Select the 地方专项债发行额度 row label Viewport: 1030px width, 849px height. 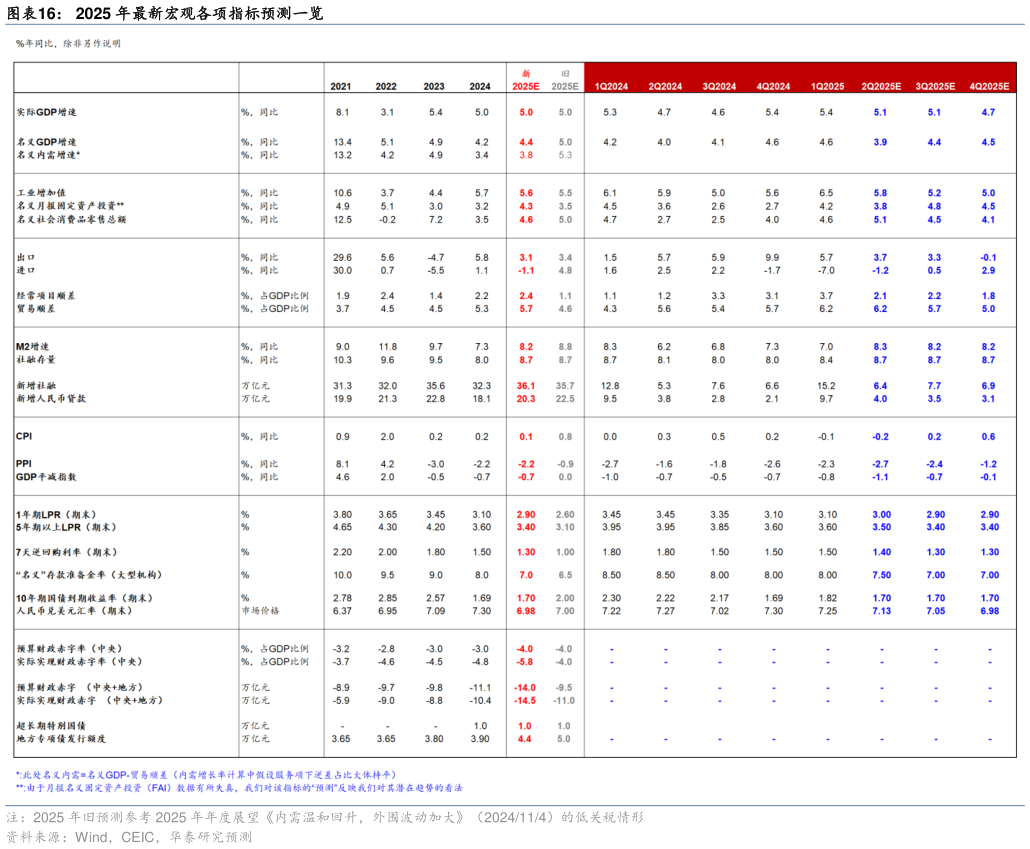coord(61,739)
